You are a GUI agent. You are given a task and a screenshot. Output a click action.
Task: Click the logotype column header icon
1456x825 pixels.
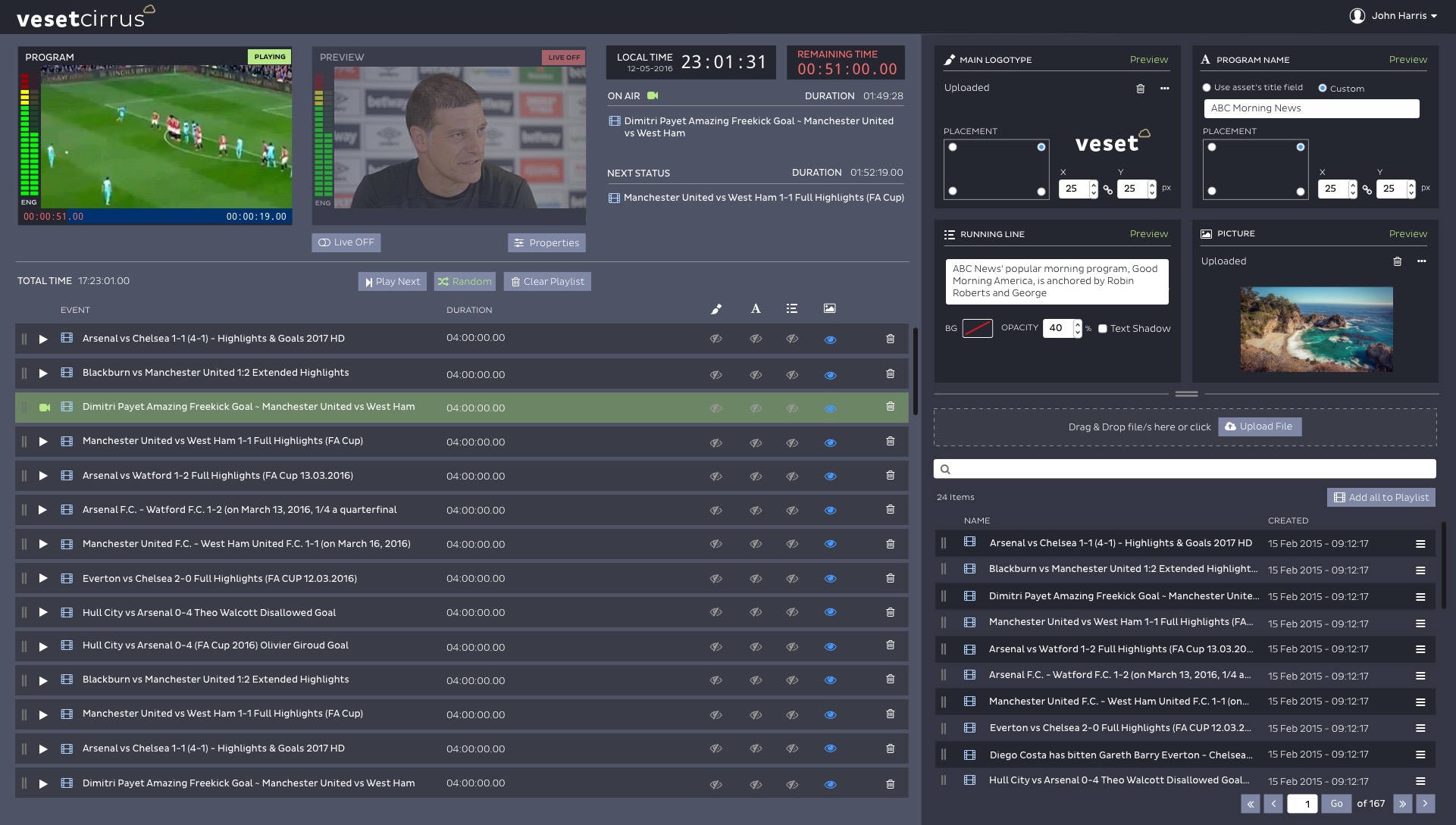pyautogui.click(x=716, y=309)
